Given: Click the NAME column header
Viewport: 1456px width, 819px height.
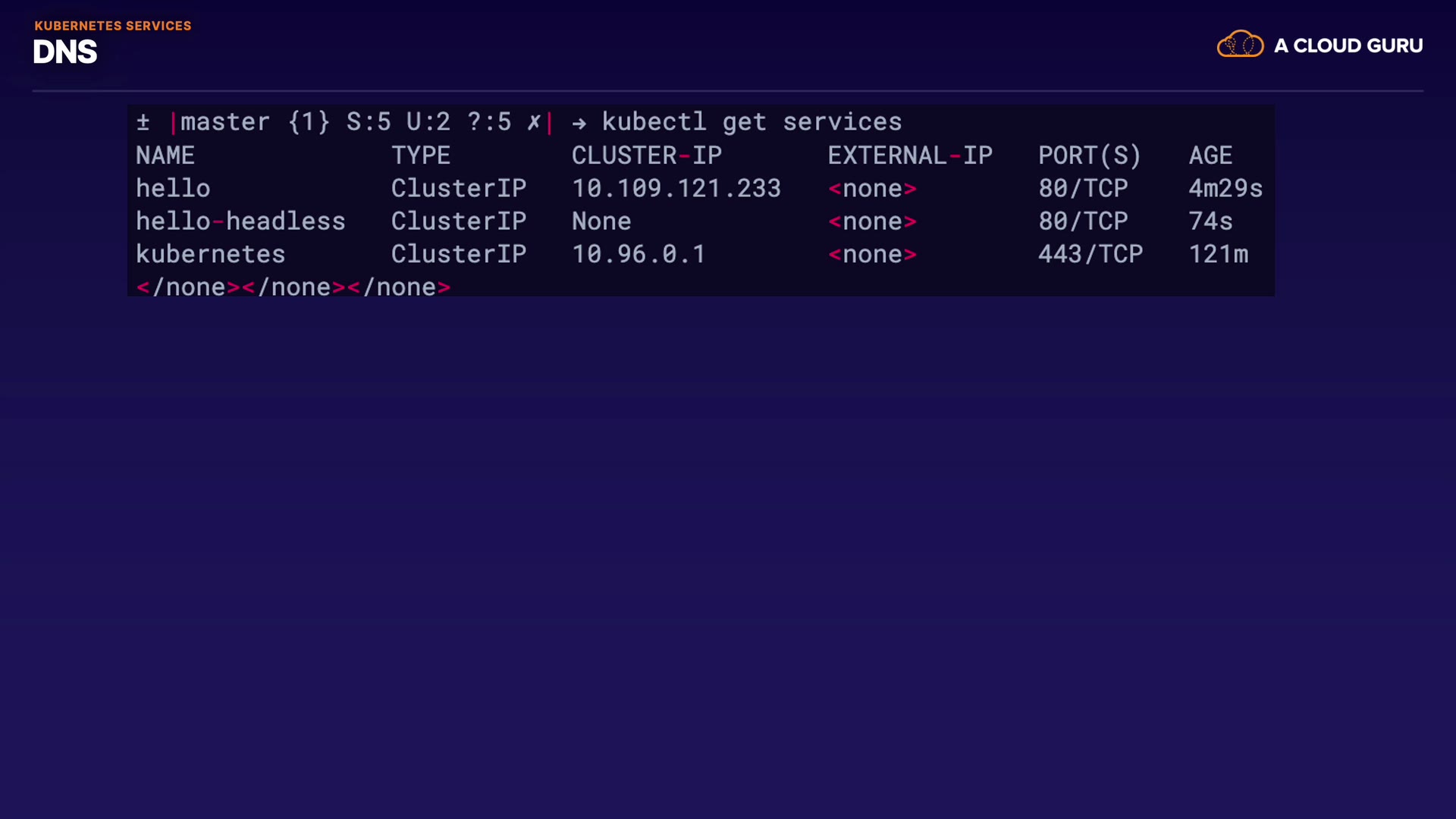Looking at the screenshot, I should [x=165, y=155].
